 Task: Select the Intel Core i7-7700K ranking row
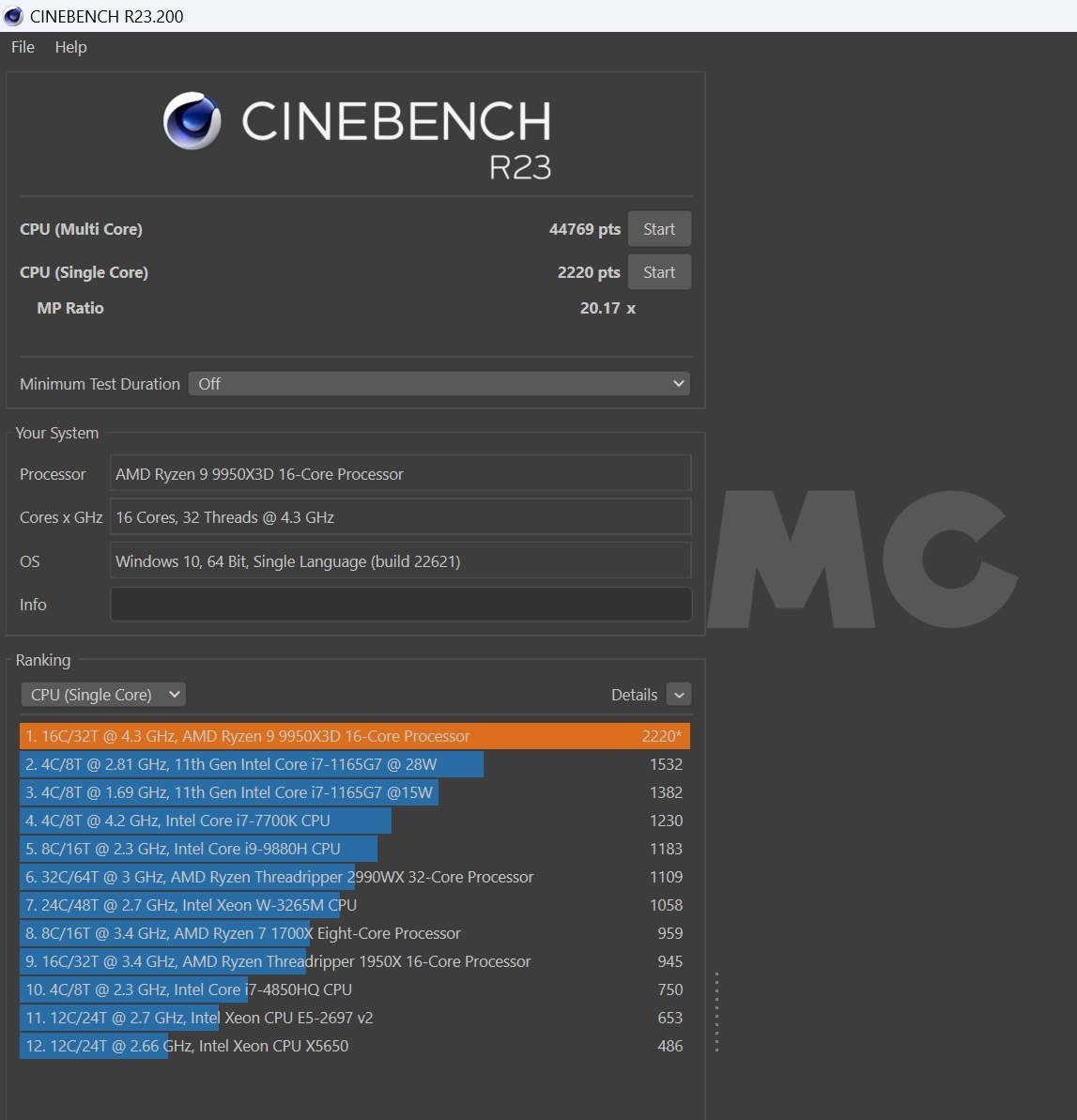pos(354,821)
